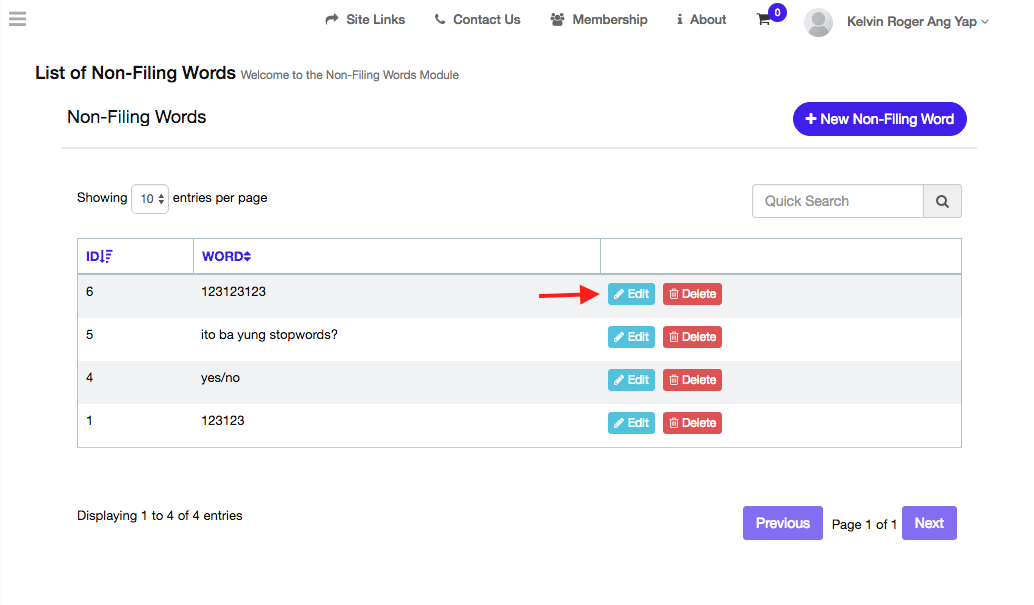Delete the yes/no entry
Screen dimensions: 1034x605
pyautogui.click(x=692, y=380)
